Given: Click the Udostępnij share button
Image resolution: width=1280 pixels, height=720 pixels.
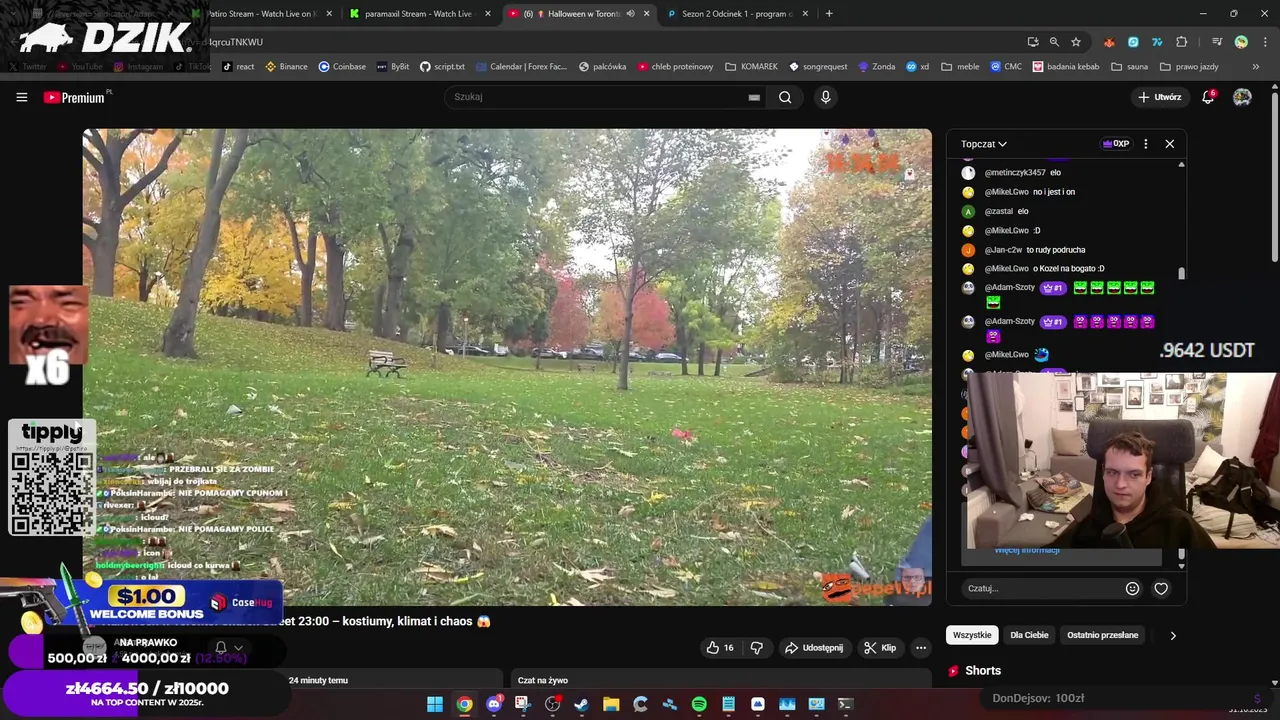Looking at the screenshot, I should (x=814, y=647).
